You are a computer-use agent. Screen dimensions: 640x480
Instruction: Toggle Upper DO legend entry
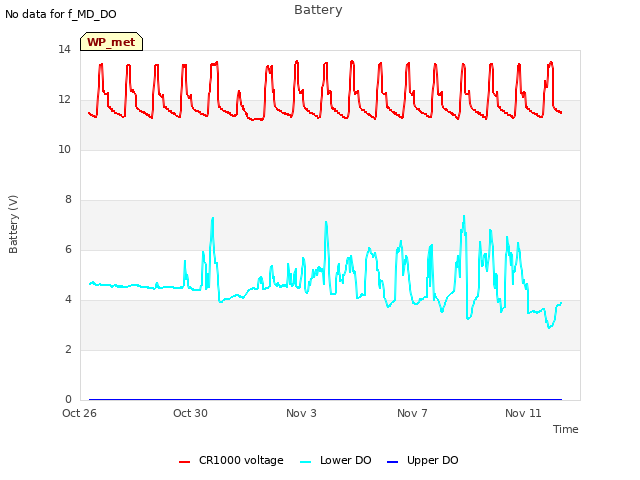422,460
